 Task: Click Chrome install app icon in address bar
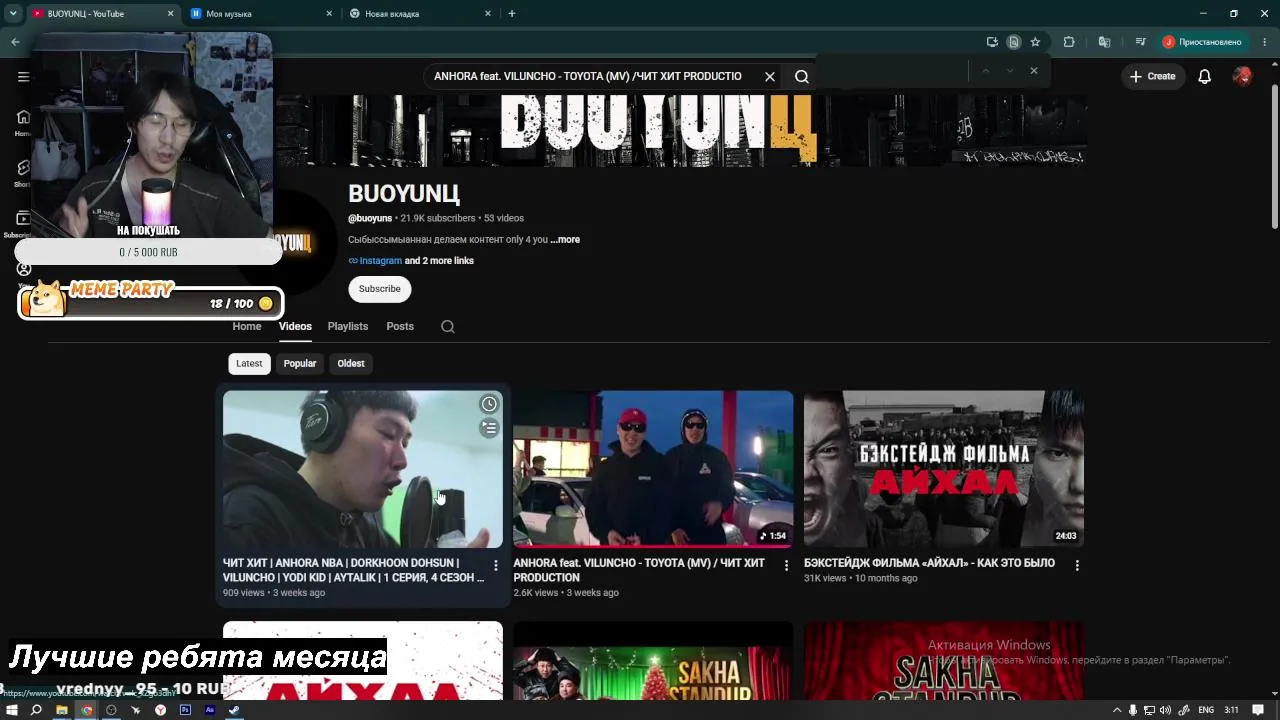click(x=992, y=42)
